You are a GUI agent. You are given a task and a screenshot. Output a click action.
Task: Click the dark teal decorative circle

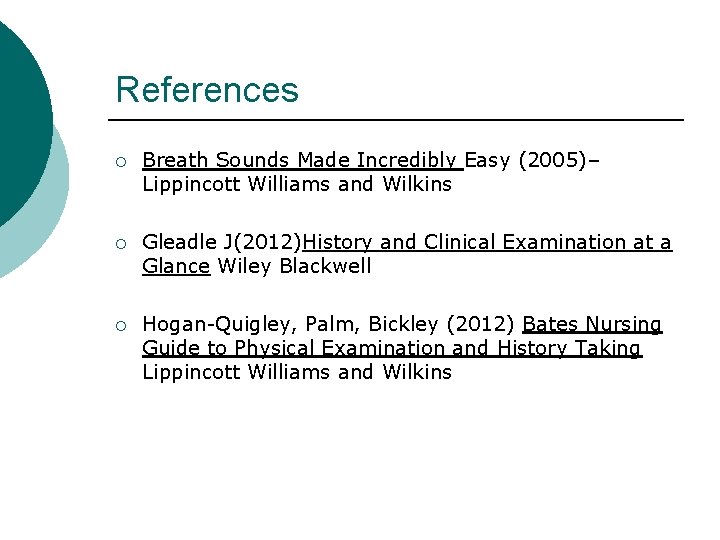click(x=20, y=110)
